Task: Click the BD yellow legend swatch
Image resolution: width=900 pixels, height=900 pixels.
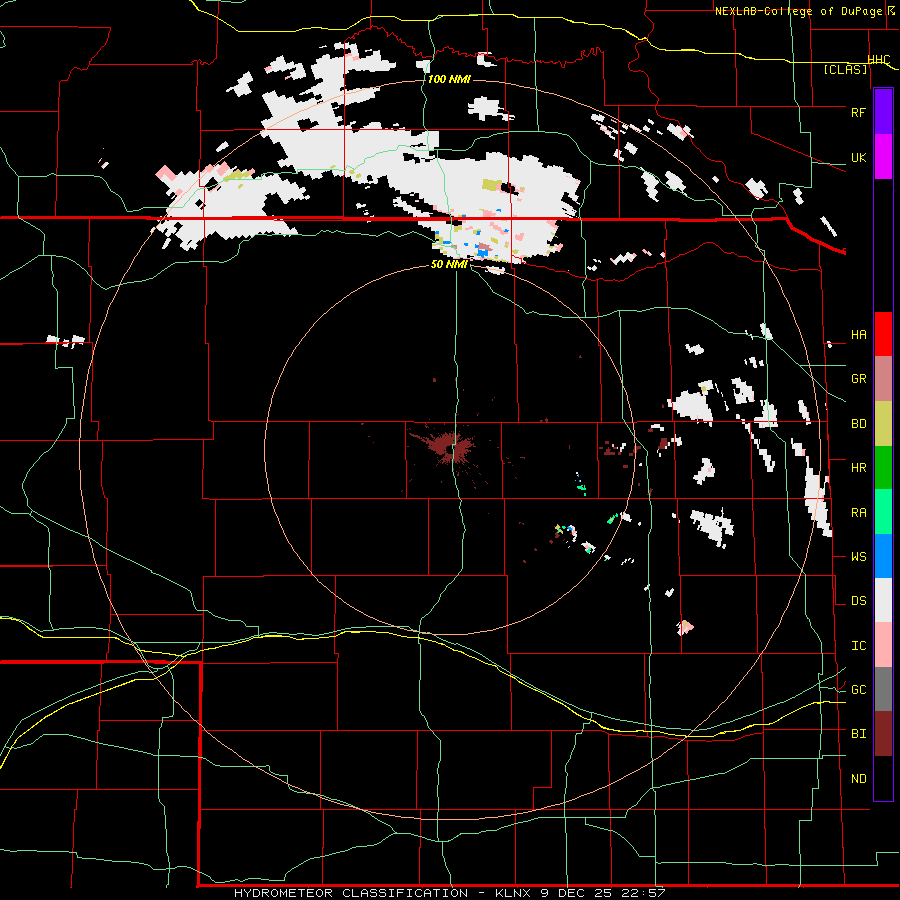Action: pos(883,423)
